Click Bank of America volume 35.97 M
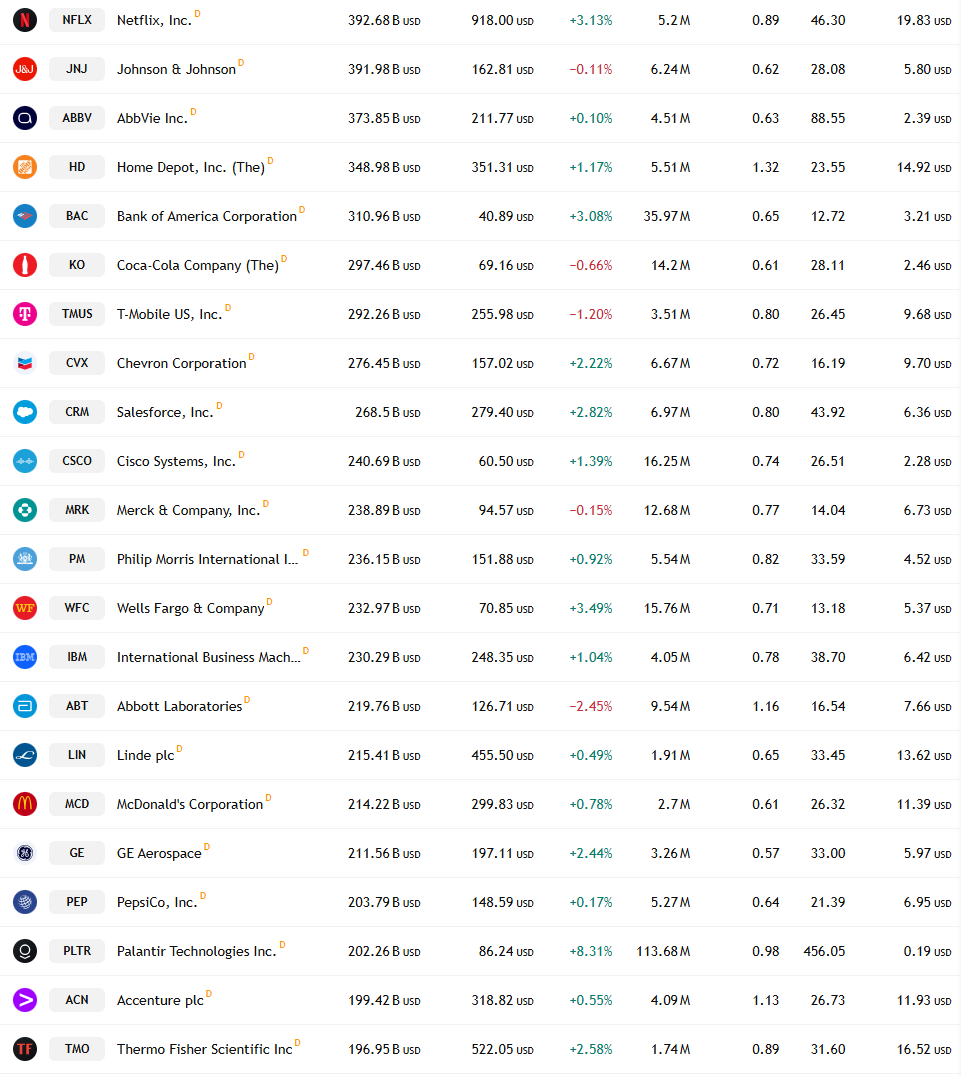 click(x=667, y=216)
